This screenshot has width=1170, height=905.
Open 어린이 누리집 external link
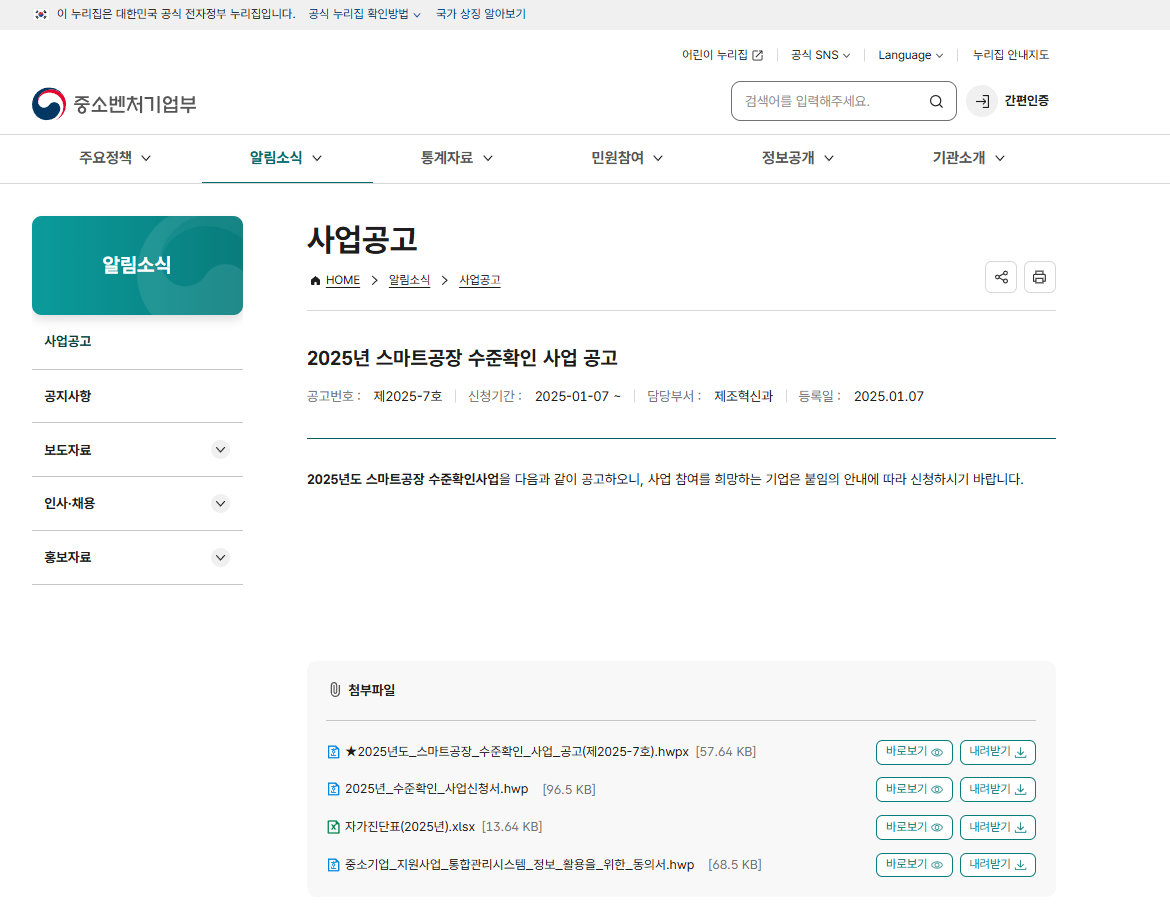(722, 55)
